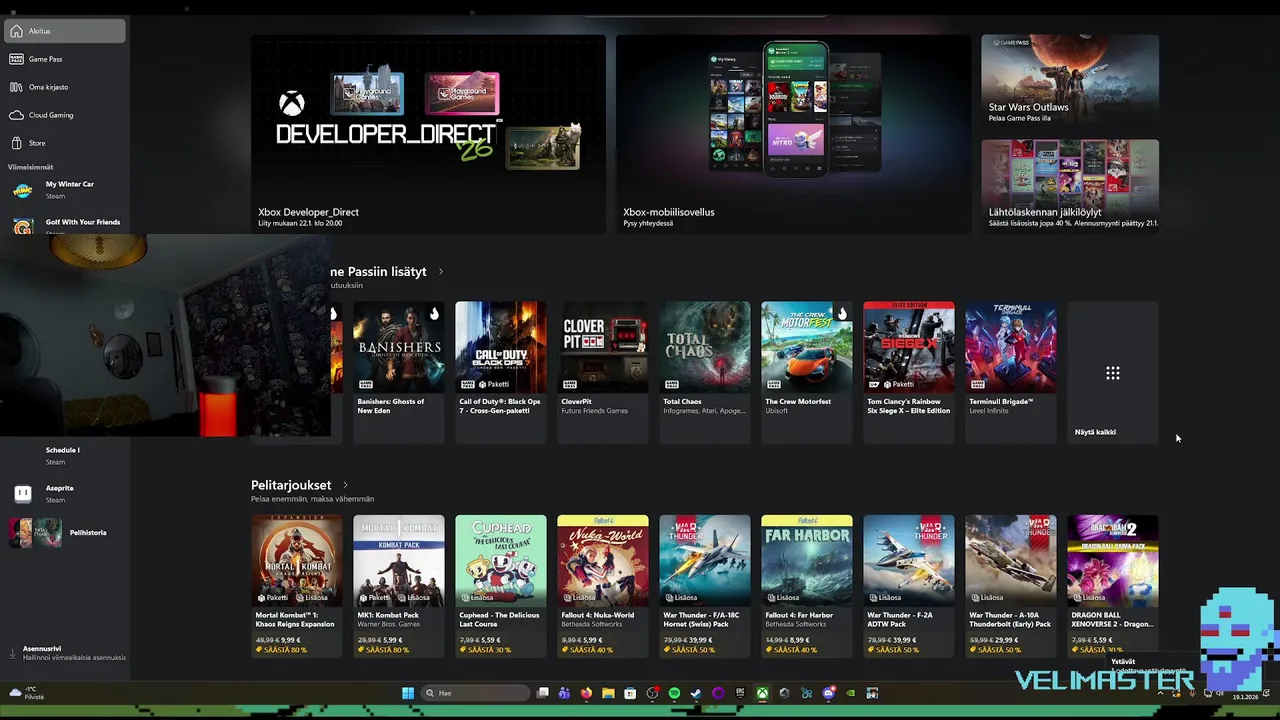Click the purple circle taskbar icon
Viewport: 1280px width, 720px height.
click(x=718, y=693)
